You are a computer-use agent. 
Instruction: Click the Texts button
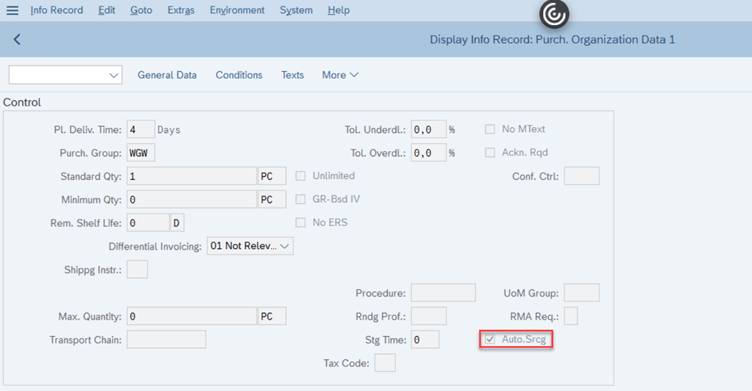pyautogui.click(x=293, y=75)
